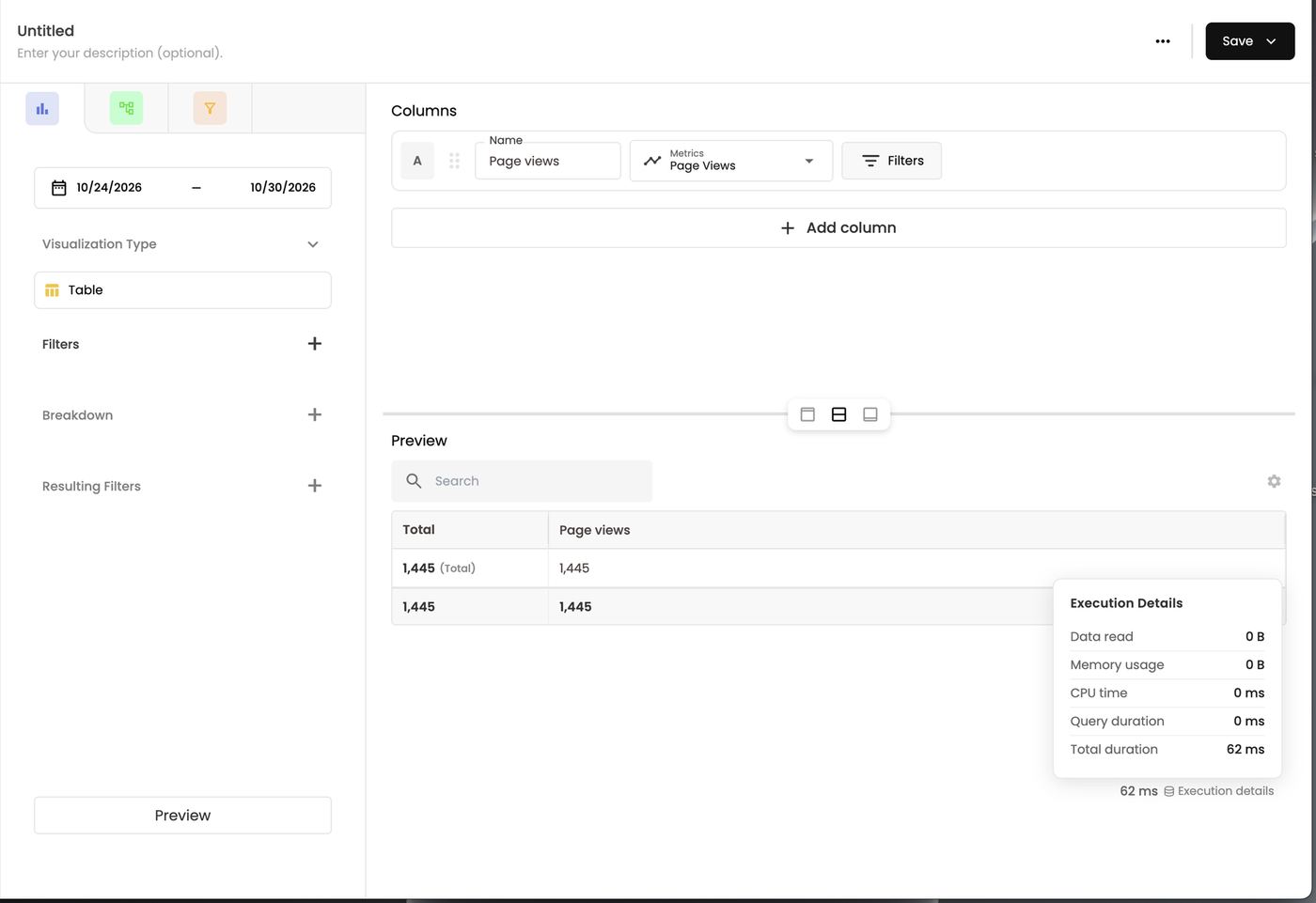Select the top-panel layout icon
Viewport: 1316px width, 903px height.
click(x=807, y=414)
